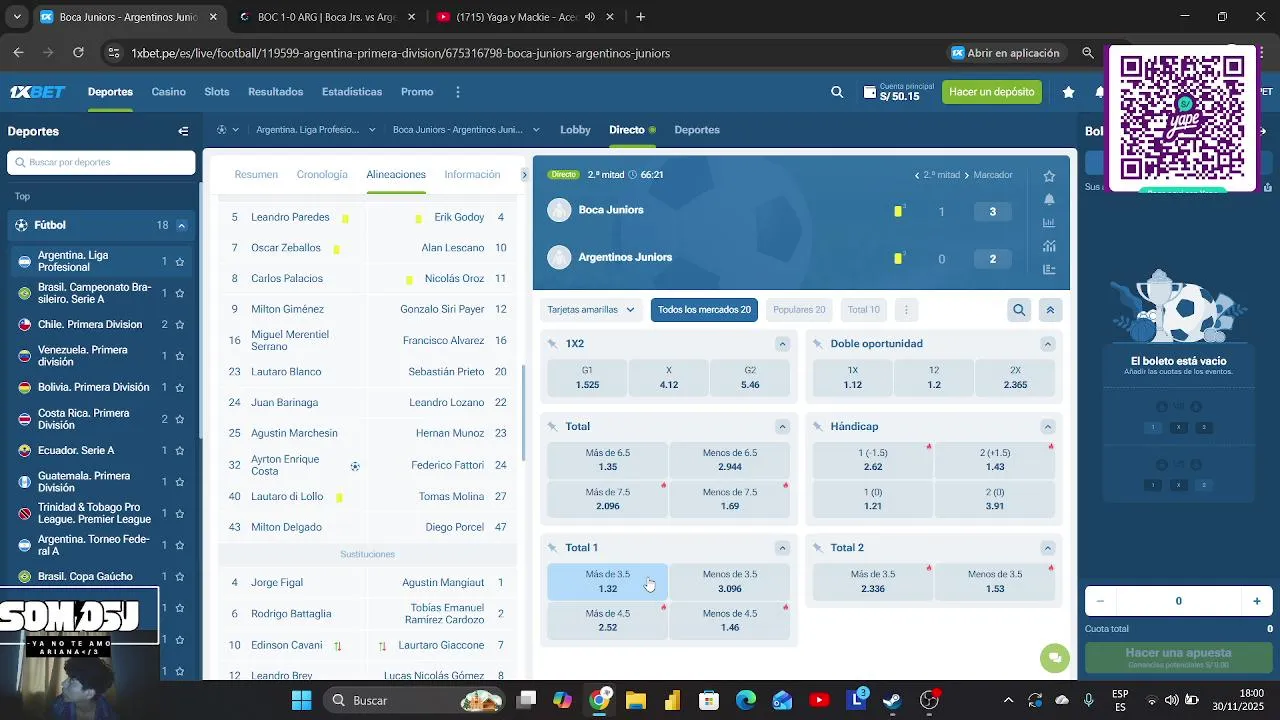Viewport: 1280px width, 720px height.
Task: Pin the 1X2 market
Action: pyautogui.click(x=553, y=344)
